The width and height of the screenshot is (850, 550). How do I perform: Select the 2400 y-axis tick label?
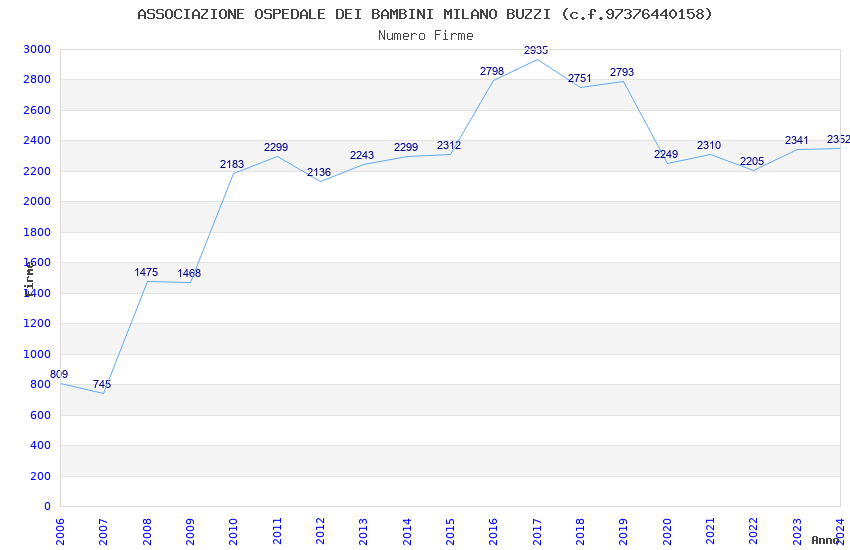(37, 140)
